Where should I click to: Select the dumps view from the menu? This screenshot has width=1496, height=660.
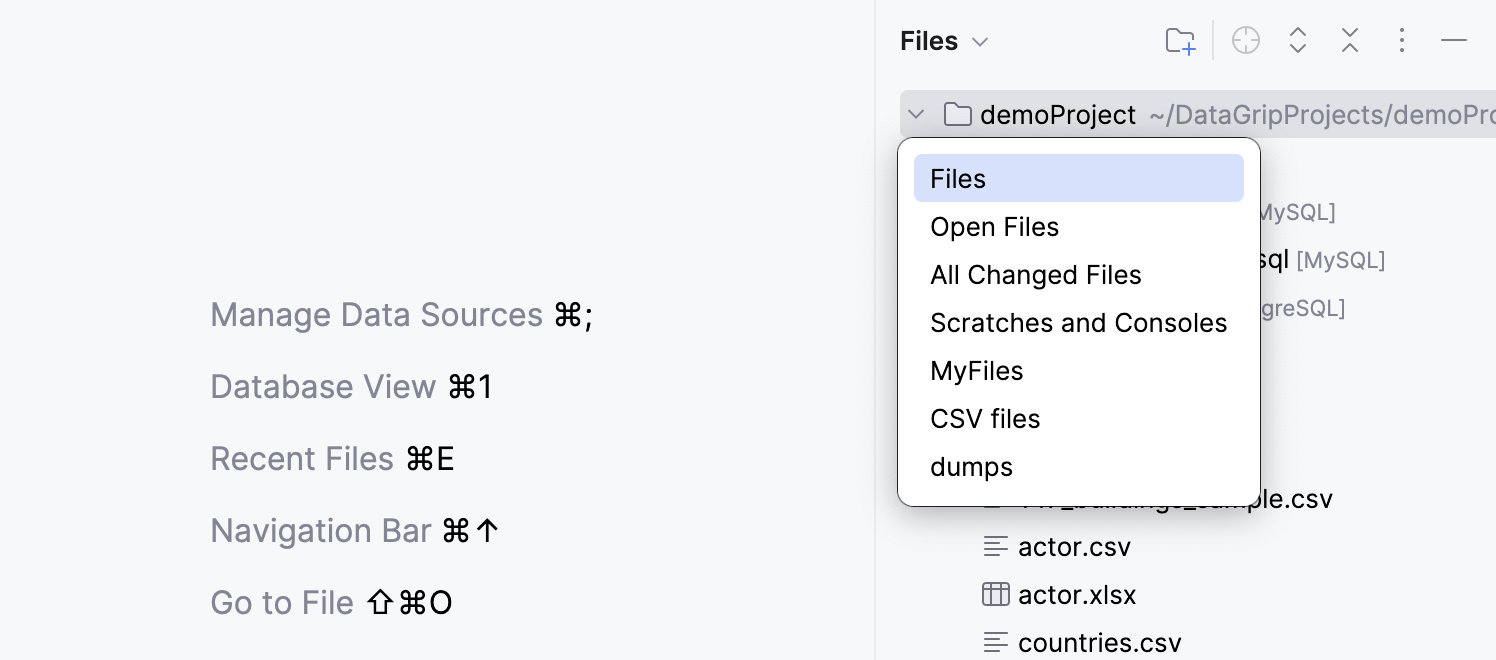coord(971,466)
